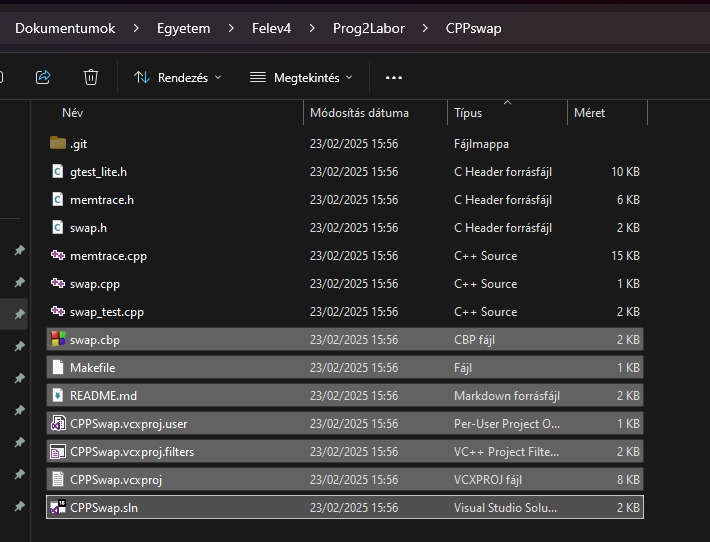Click the README.md file icon
The image size is (710, 542).
[x=58, y=395]
